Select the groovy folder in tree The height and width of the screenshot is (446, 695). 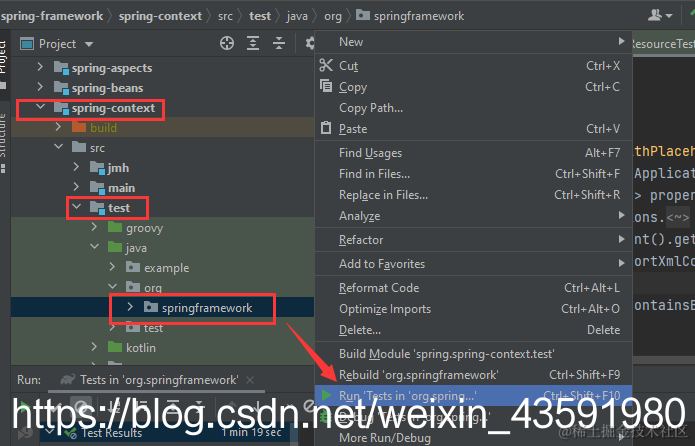144,228
